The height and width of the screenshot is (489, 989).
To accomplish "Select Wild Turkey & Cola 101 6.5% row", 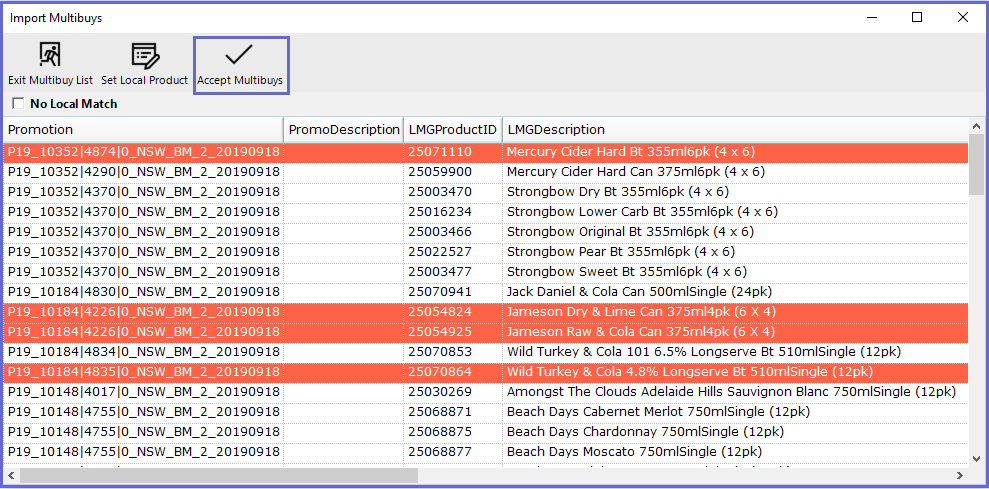I will [486, 351].
